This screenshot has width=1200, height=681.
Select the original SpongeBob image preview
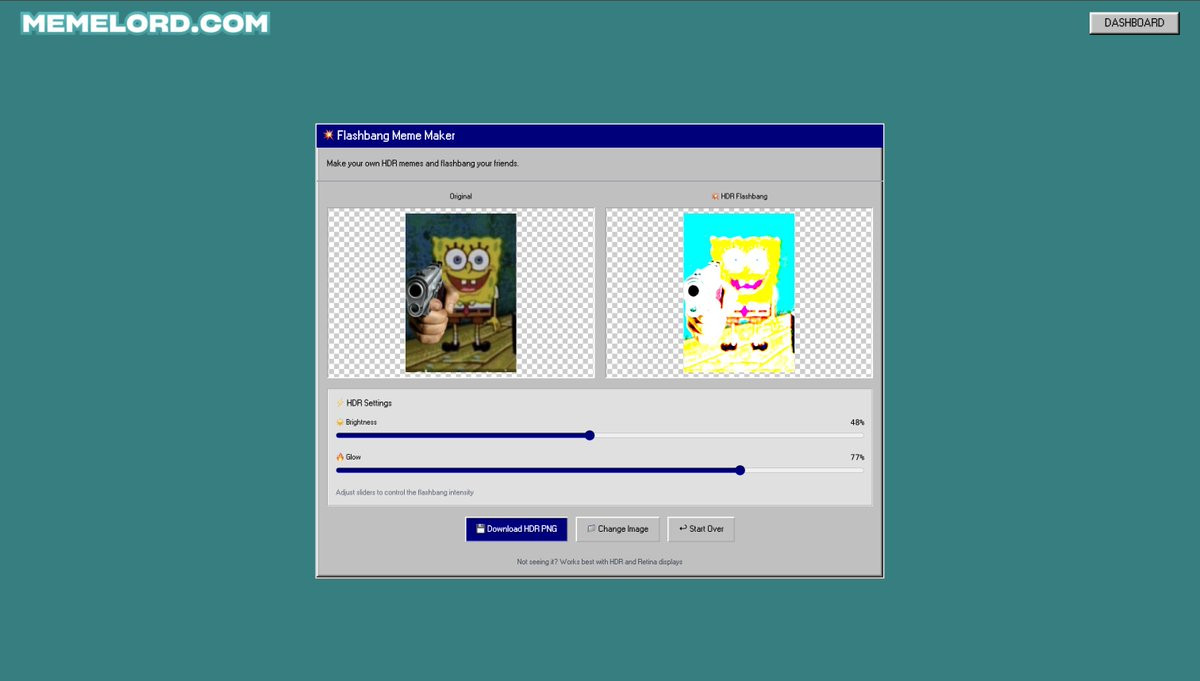(x=461, y=293)
